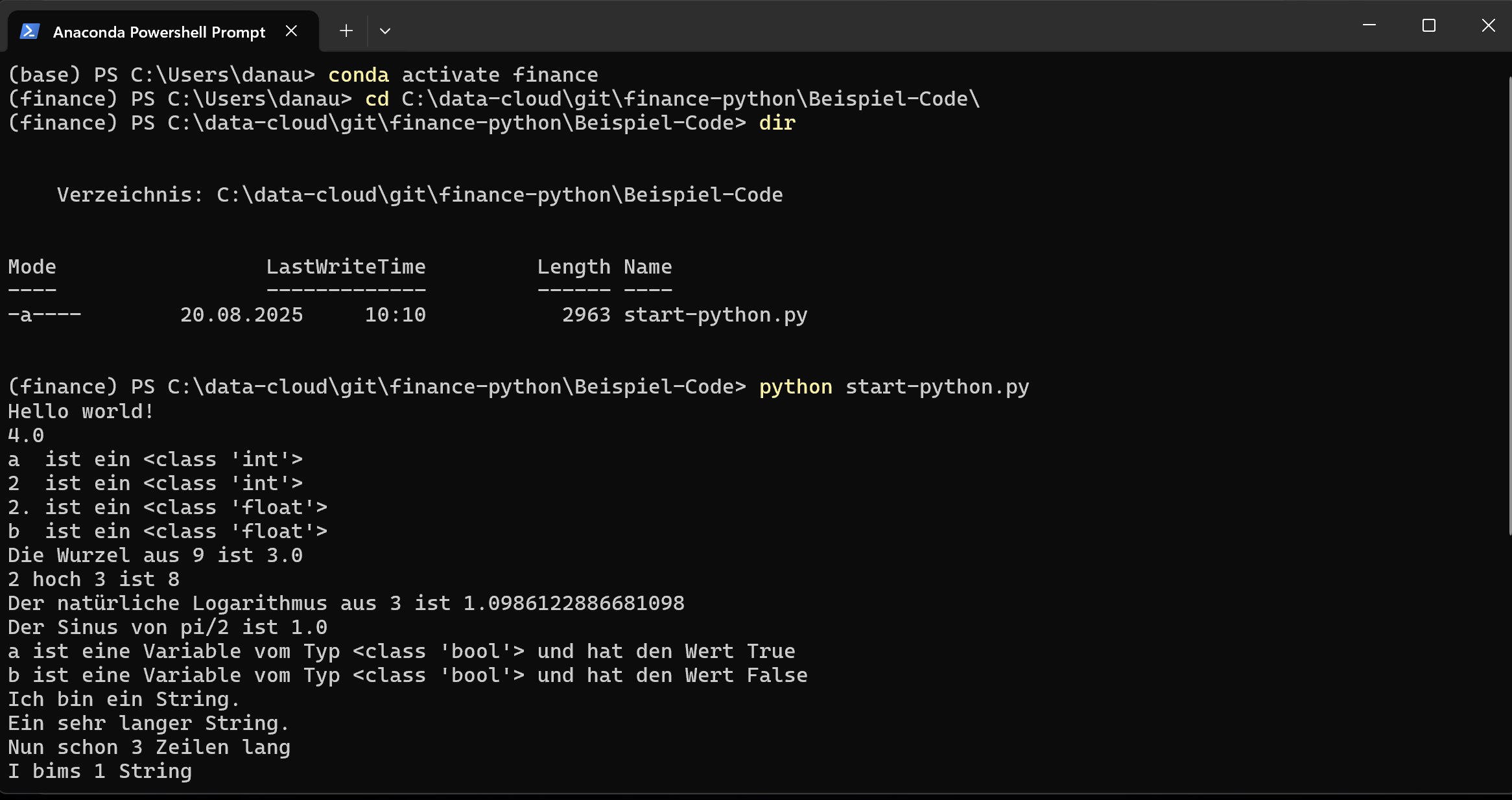Image resolution: width=1512 pixels, height=800 pixels.
Task: Click the "Hello world!" output line
Action: pos(80,412)
